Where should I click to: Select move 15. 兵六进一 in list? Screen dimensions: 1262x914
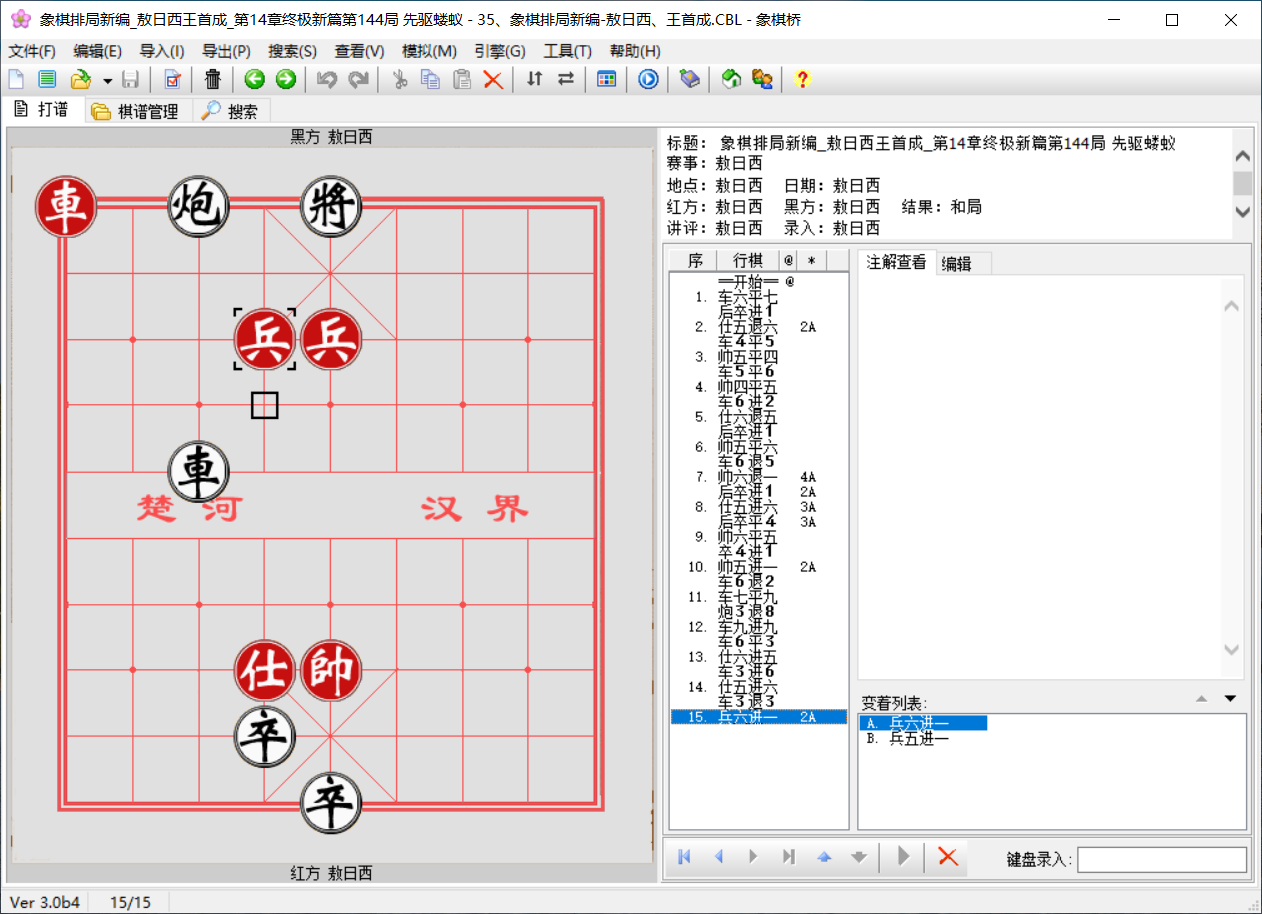759,717
